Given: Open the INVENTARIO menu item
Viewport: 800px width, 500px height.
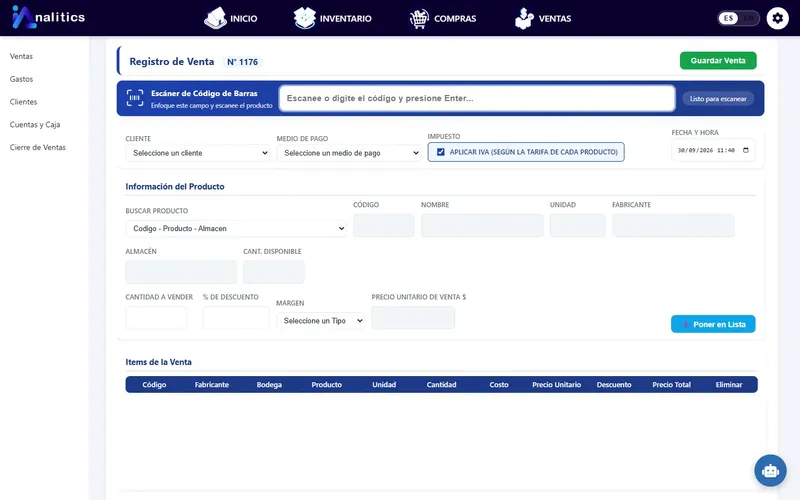Looking at the screenshot, I should (x=345, y=19).
